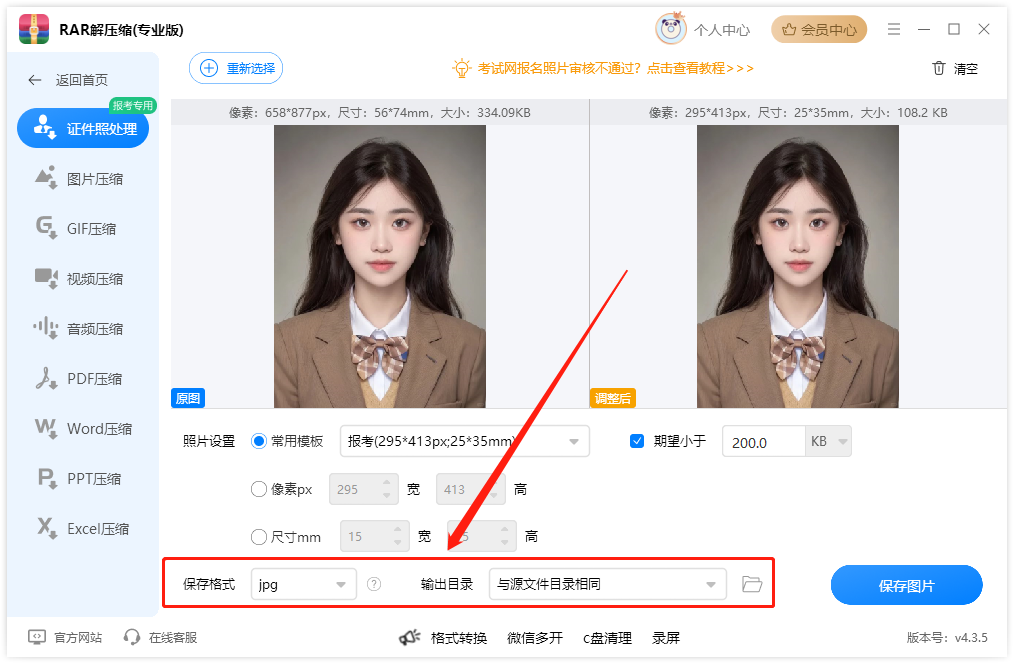Choose PPT压缩 in the sidebar
The height and width of the screenshot is (664, 1014).
79,478
